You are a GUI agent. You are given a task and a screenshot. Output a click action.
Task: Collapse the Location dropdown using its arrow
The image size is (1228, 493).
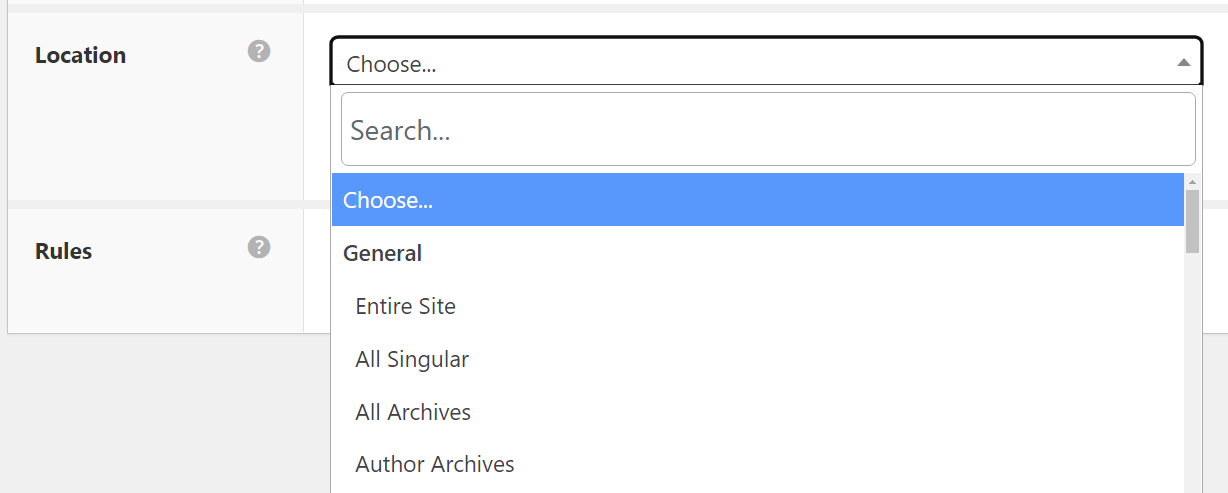[x=1184, y=63]
